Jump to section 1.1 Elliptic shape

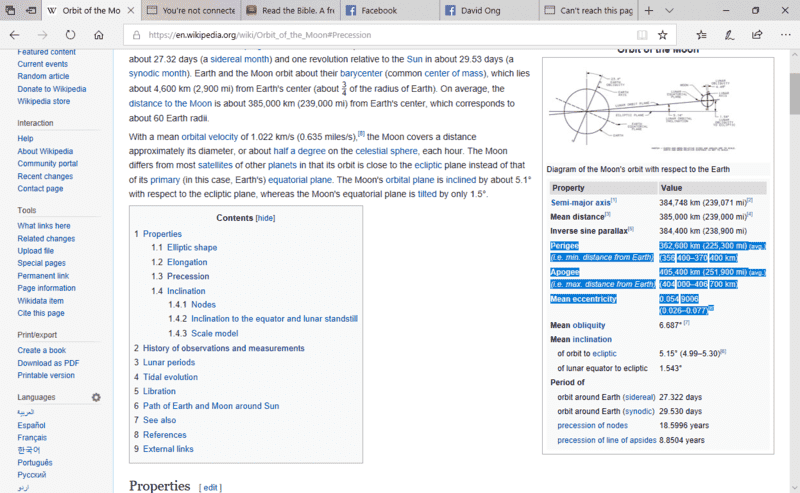click(x=192, y=247)
